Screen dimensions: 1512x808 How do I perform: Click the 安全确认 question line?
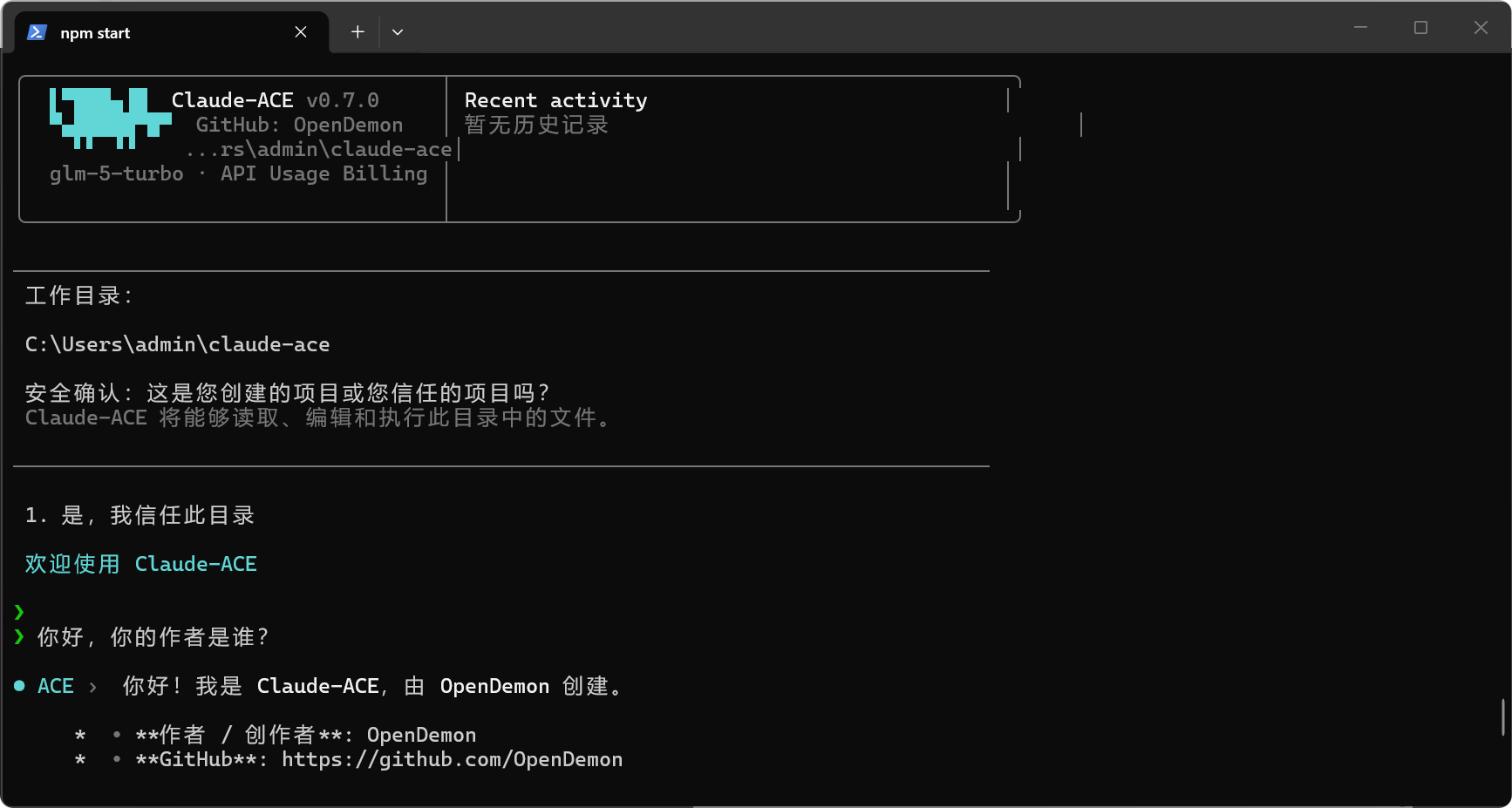(x=288, y=393)
